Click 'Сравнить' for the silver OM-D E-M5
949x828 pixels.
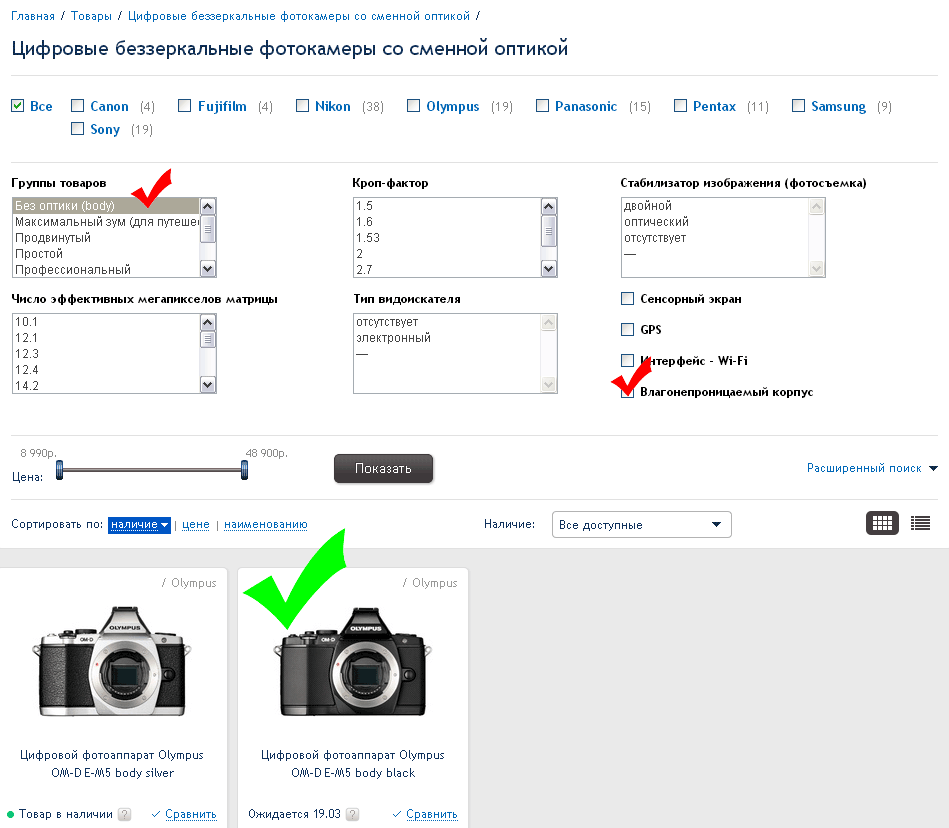(x=191, y=814)
